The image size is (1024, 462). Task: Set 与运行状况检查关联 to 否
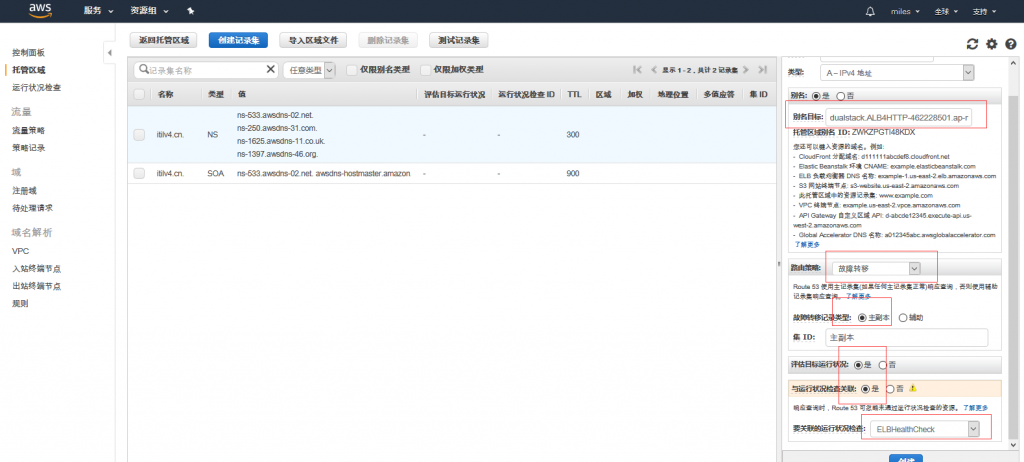890,389
